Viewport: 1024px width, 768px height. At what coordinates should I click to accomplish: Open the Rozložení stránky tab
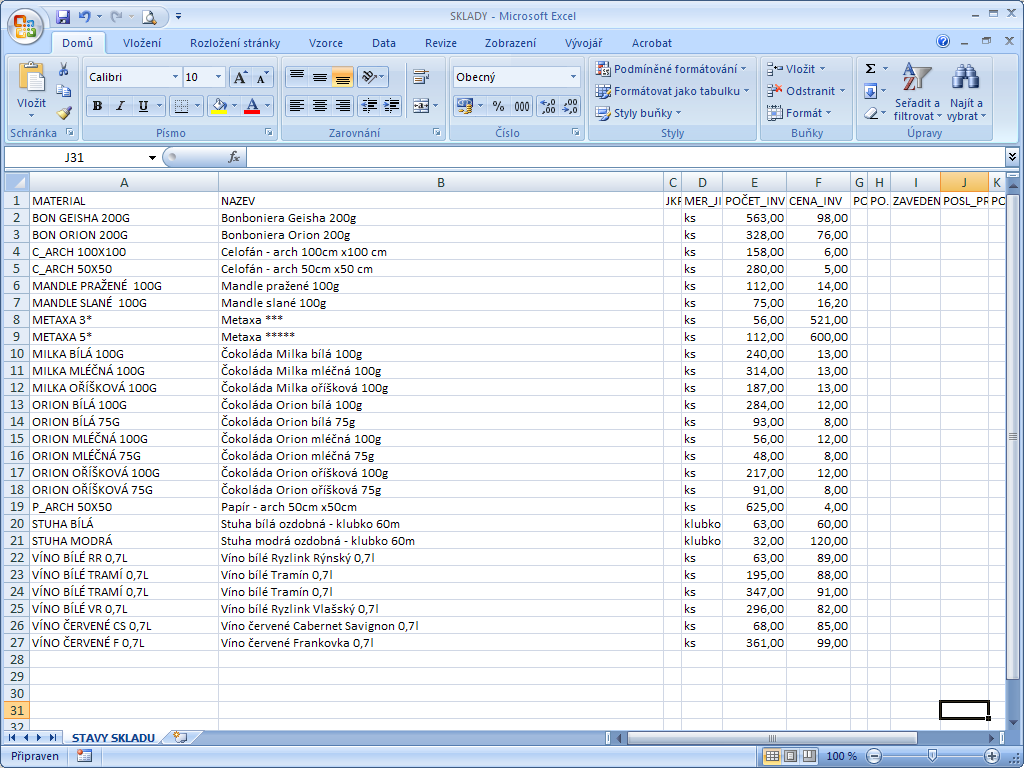coord(235,43)
